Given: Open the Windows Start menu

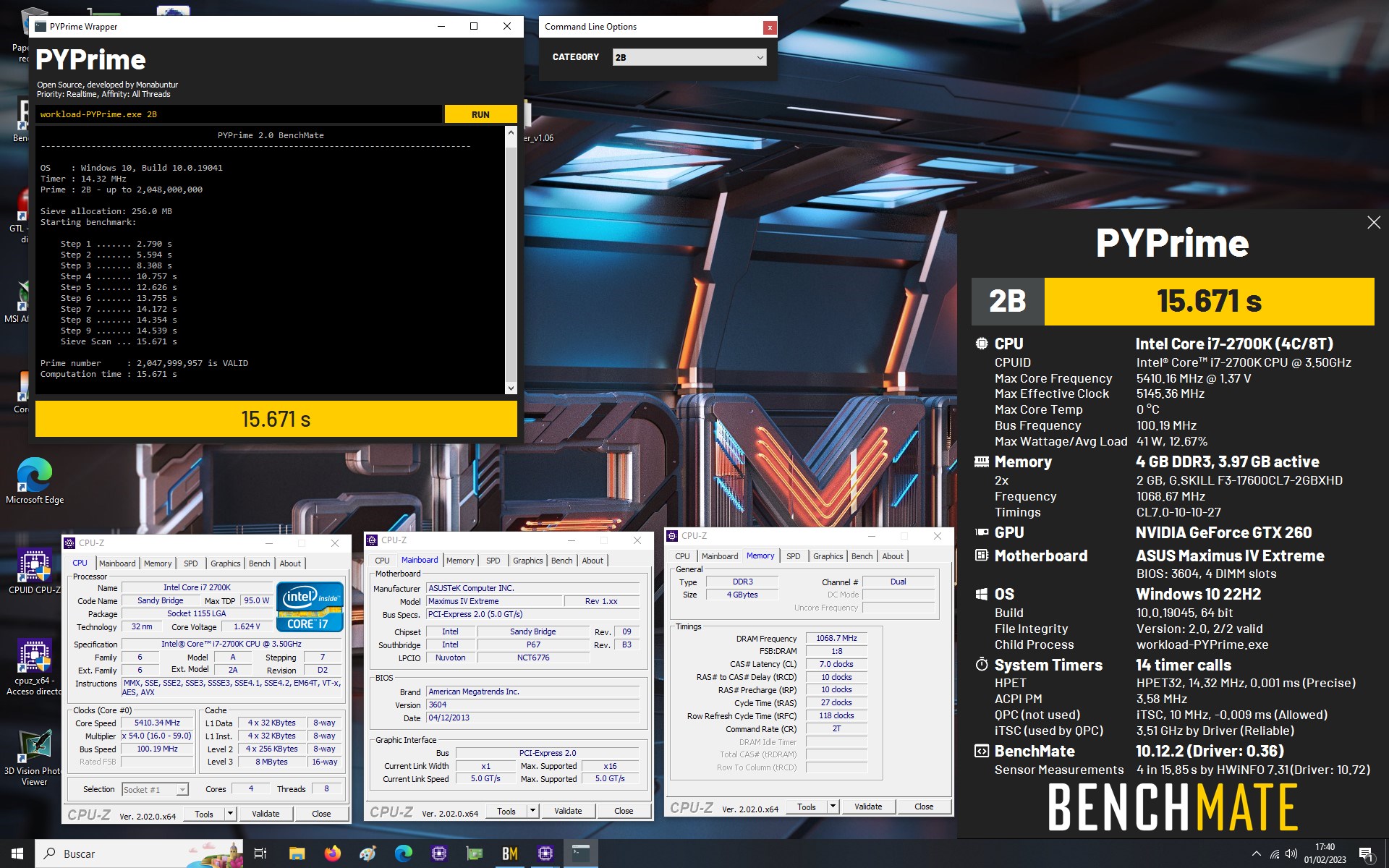Looking at the screenshot, I should [x=17, y=854].
